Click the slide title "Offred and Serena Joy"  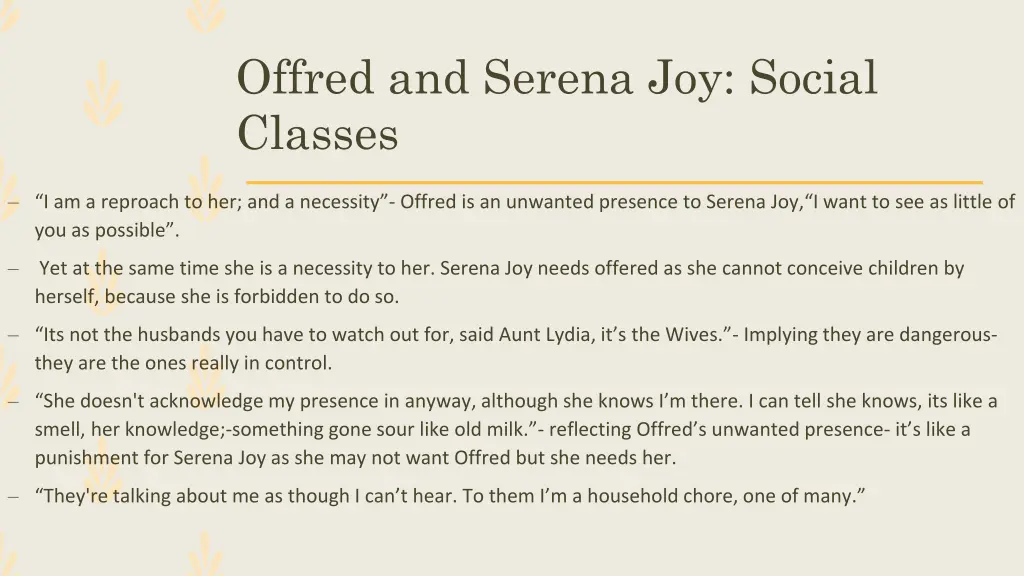click(556, 78)
